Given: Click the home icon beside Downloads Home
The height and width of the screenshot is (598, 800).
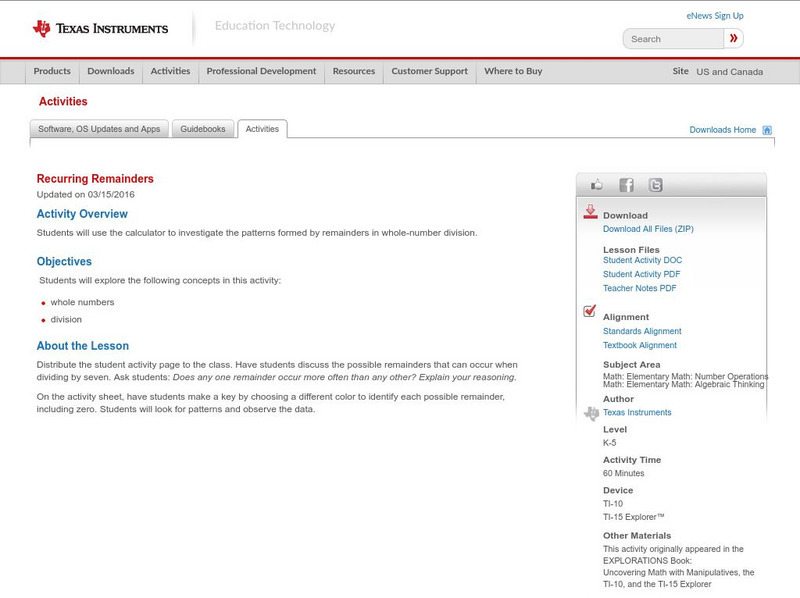Looking at the screenshot, I should [767, 130].
